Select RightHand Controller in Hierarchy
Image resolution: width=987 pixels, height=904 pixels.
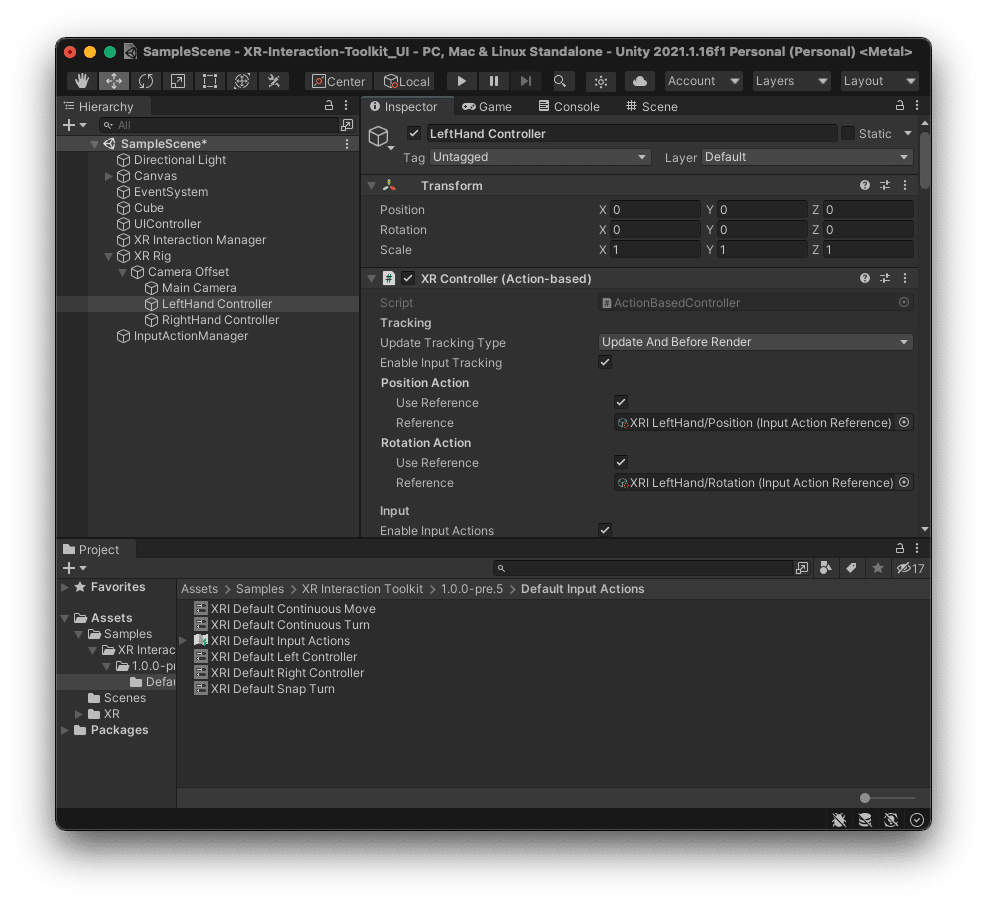click(x=220, y=320)
